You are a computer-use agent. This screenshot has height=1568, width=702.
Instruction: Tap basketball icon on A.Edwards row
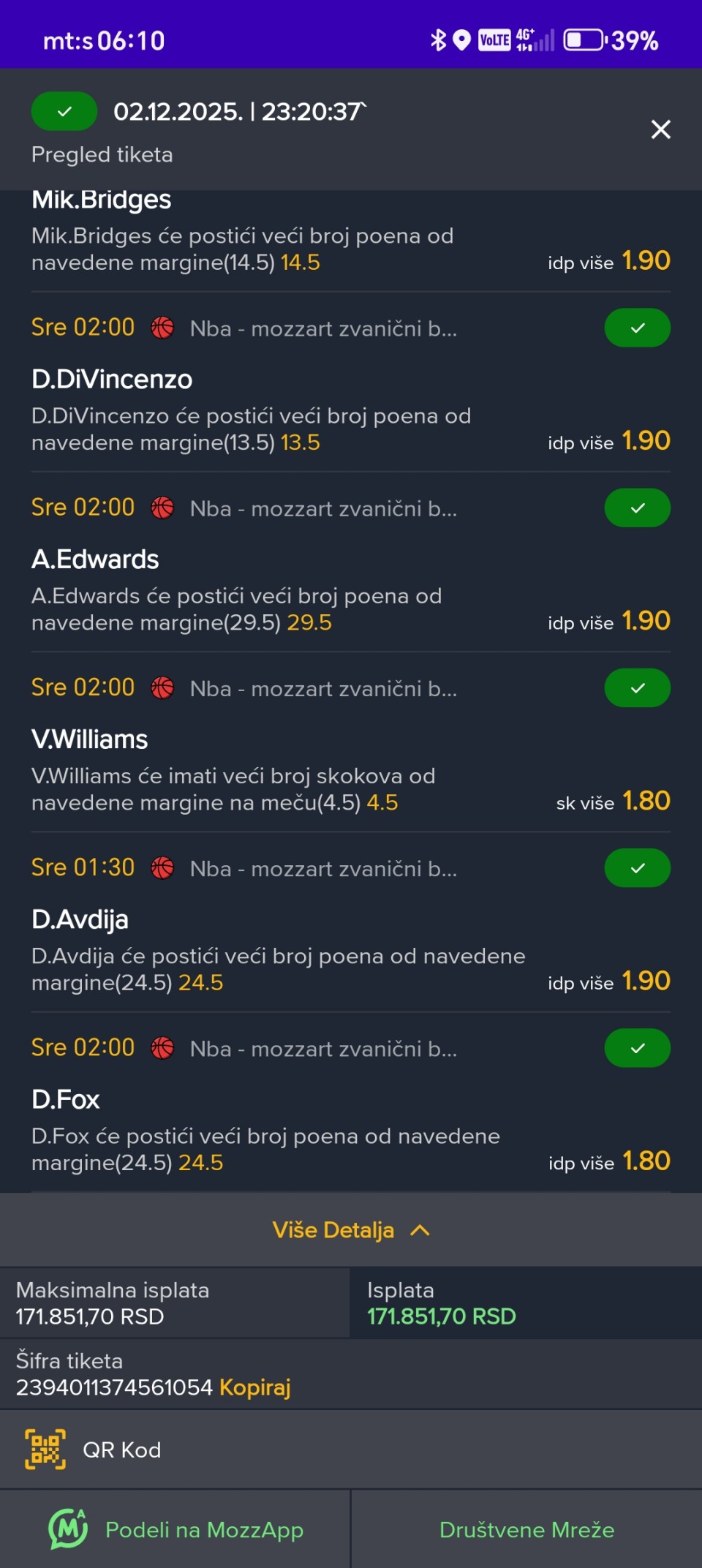(x=162, y=508)
